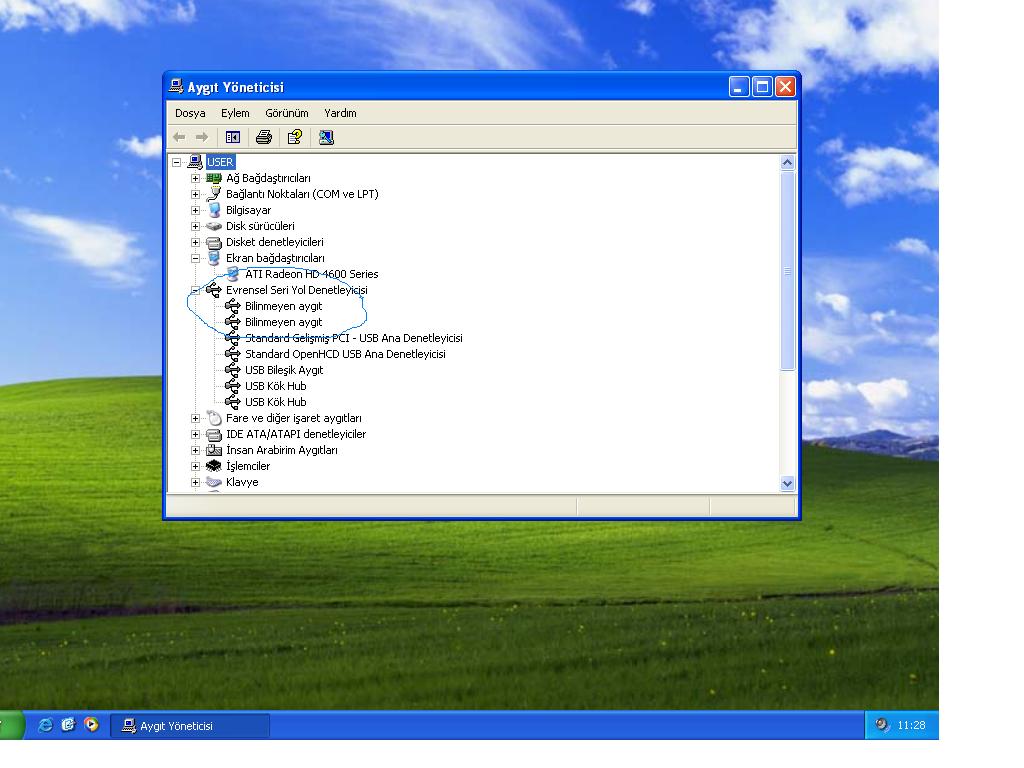Viewport: 1024px width, 768px height.
Task: Expand the İşlemciler node
Action: pos(195,466)
